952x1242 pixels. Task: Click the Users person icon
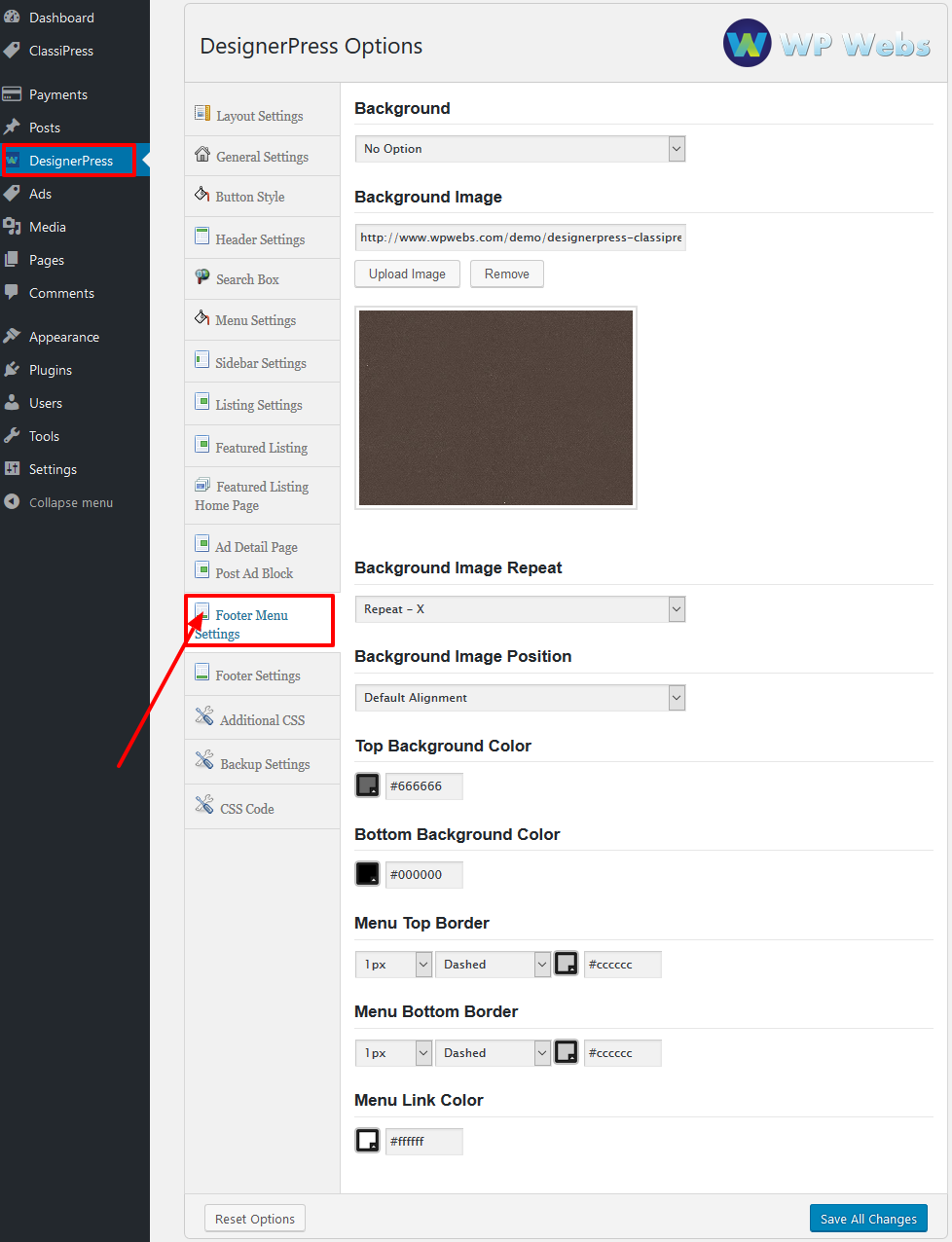(12, 403)
